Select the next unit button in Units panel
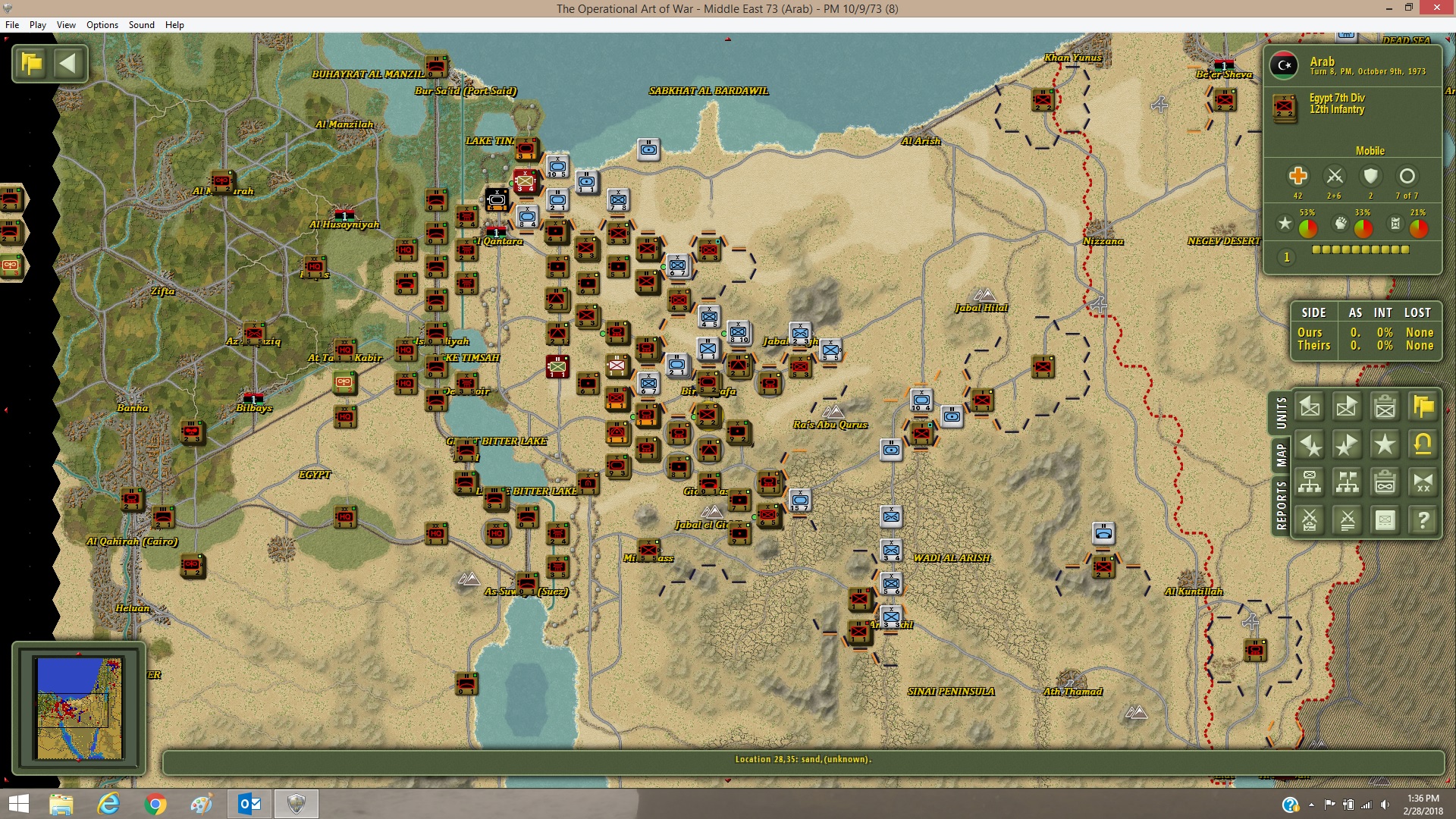 1347,407
